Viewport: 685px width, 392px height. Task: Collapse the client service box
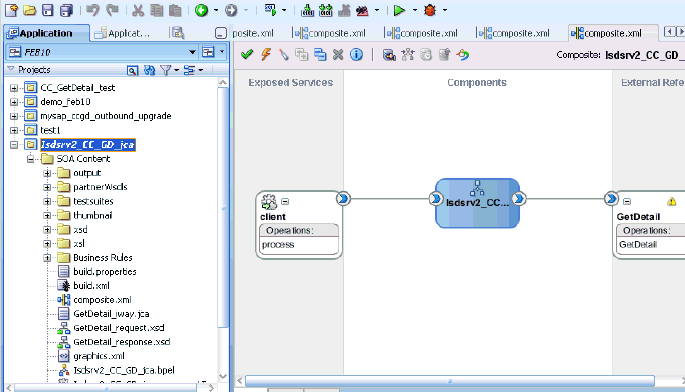(x=285, y=201)
